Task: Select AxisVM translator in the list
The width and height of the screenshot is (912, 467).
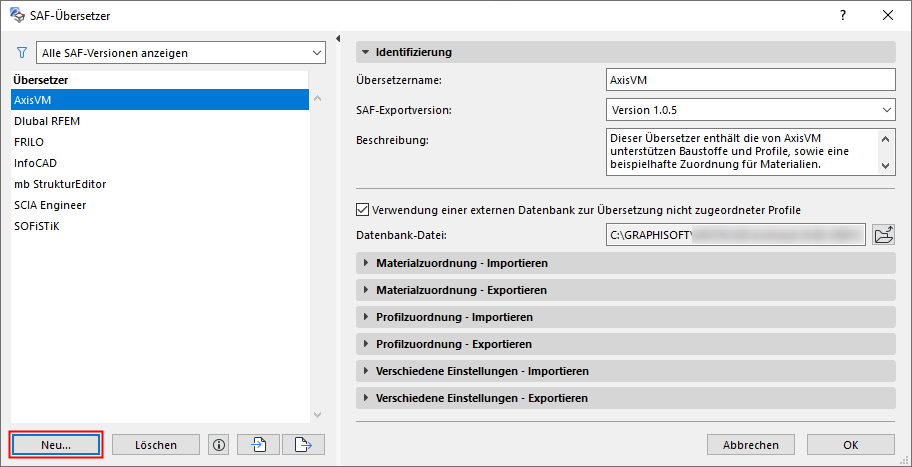Action: [160, 99]
